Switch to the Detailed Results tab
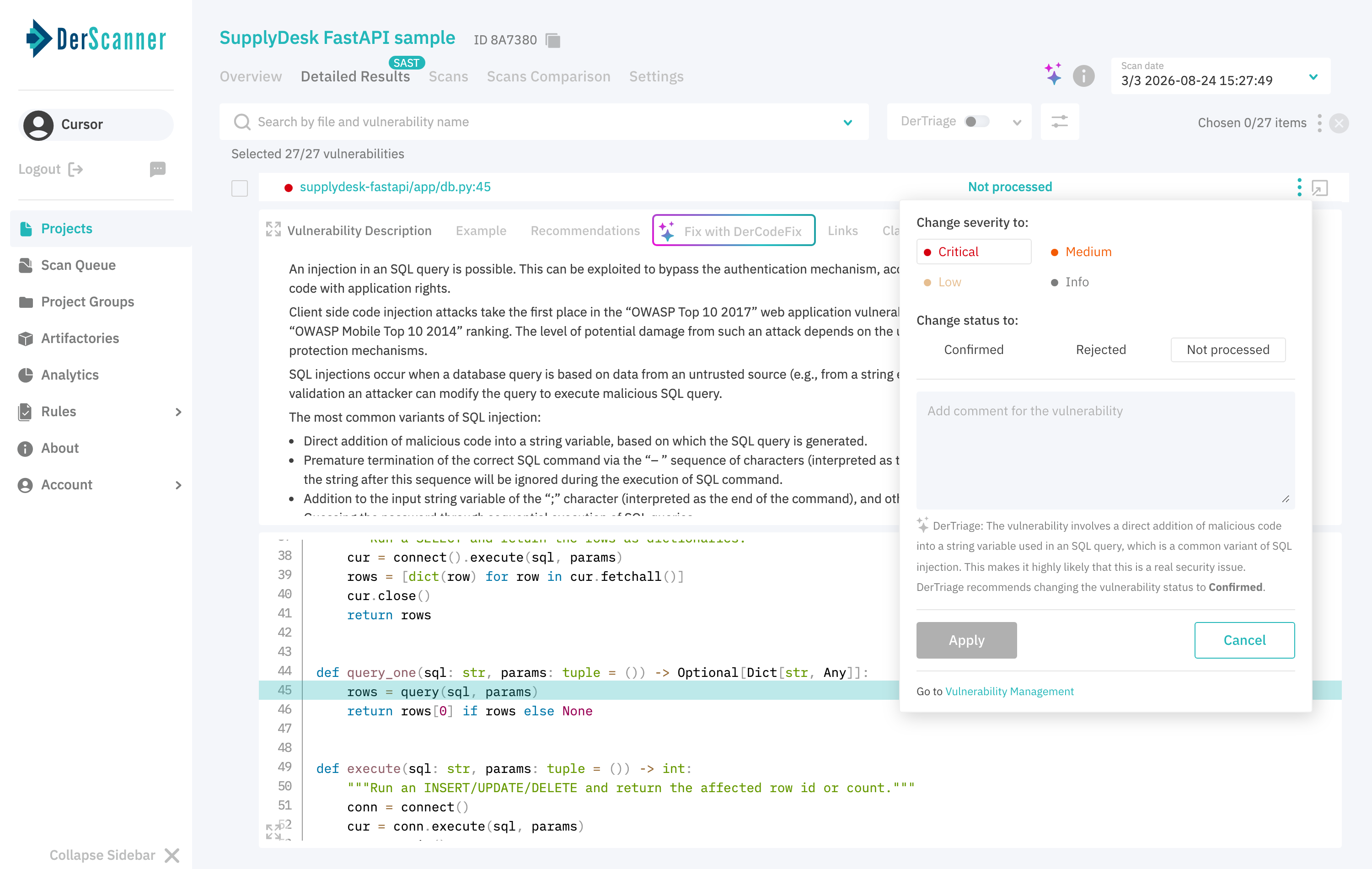The width and height of the screenshot is (1372, 869). click(355, 76)
